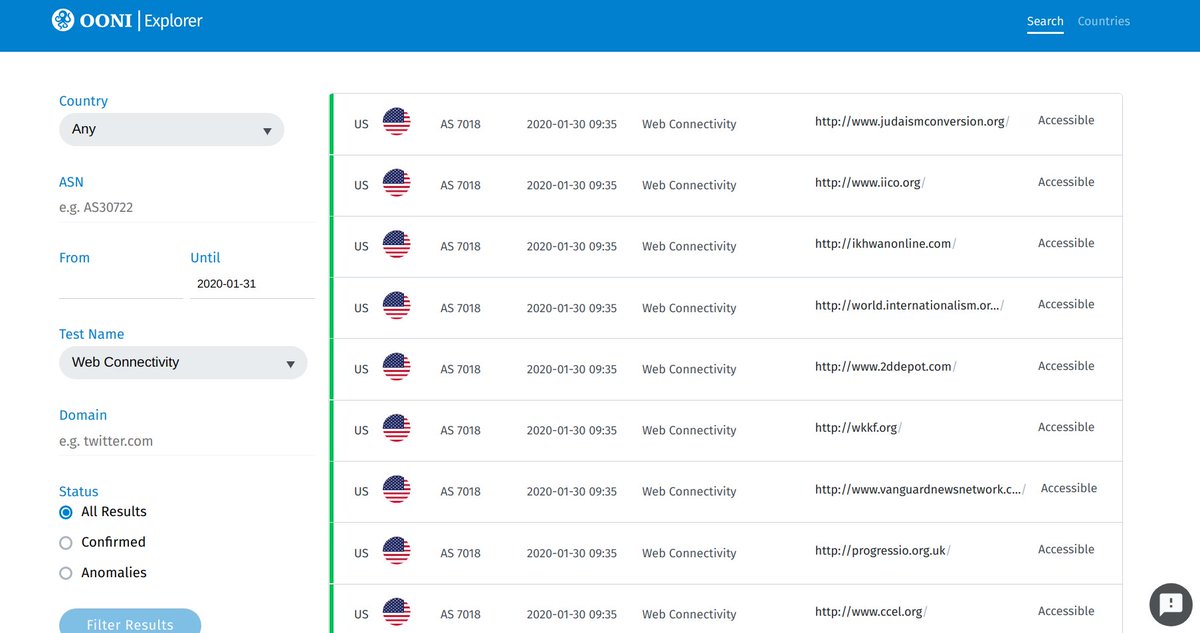Open the www.2ddepot.com measurement link
The image size is (1200, 633).
[886, 367]
